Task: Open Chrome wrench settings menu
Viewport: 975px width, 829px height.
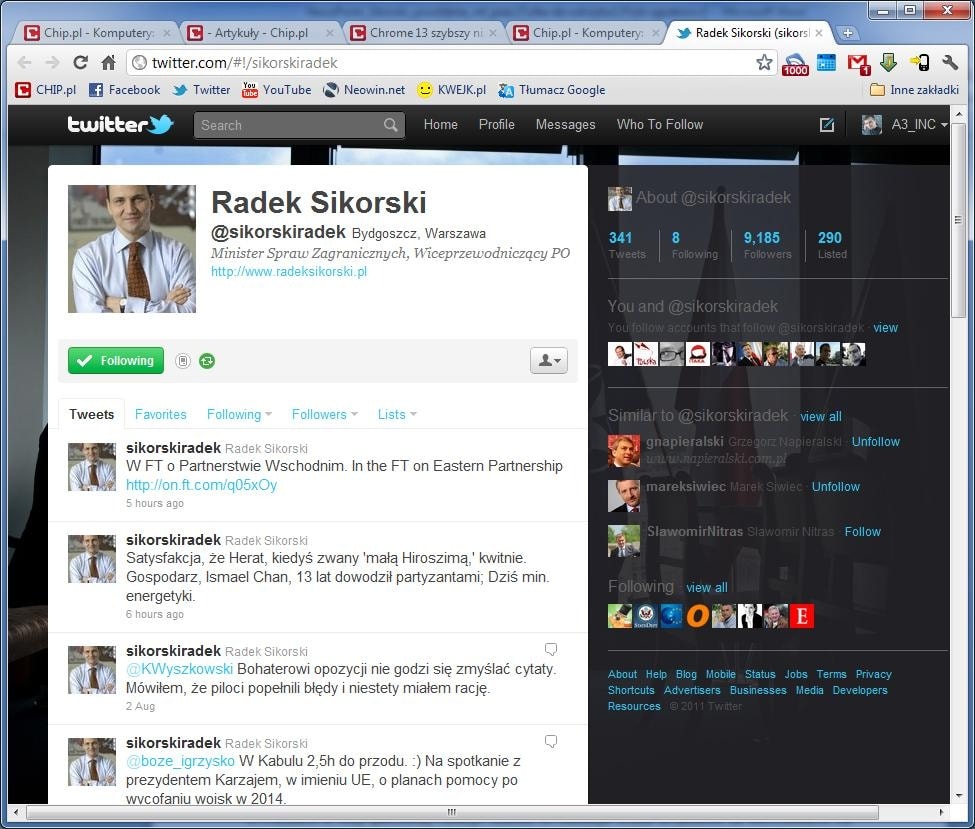Action: click(x=950, y=62)
